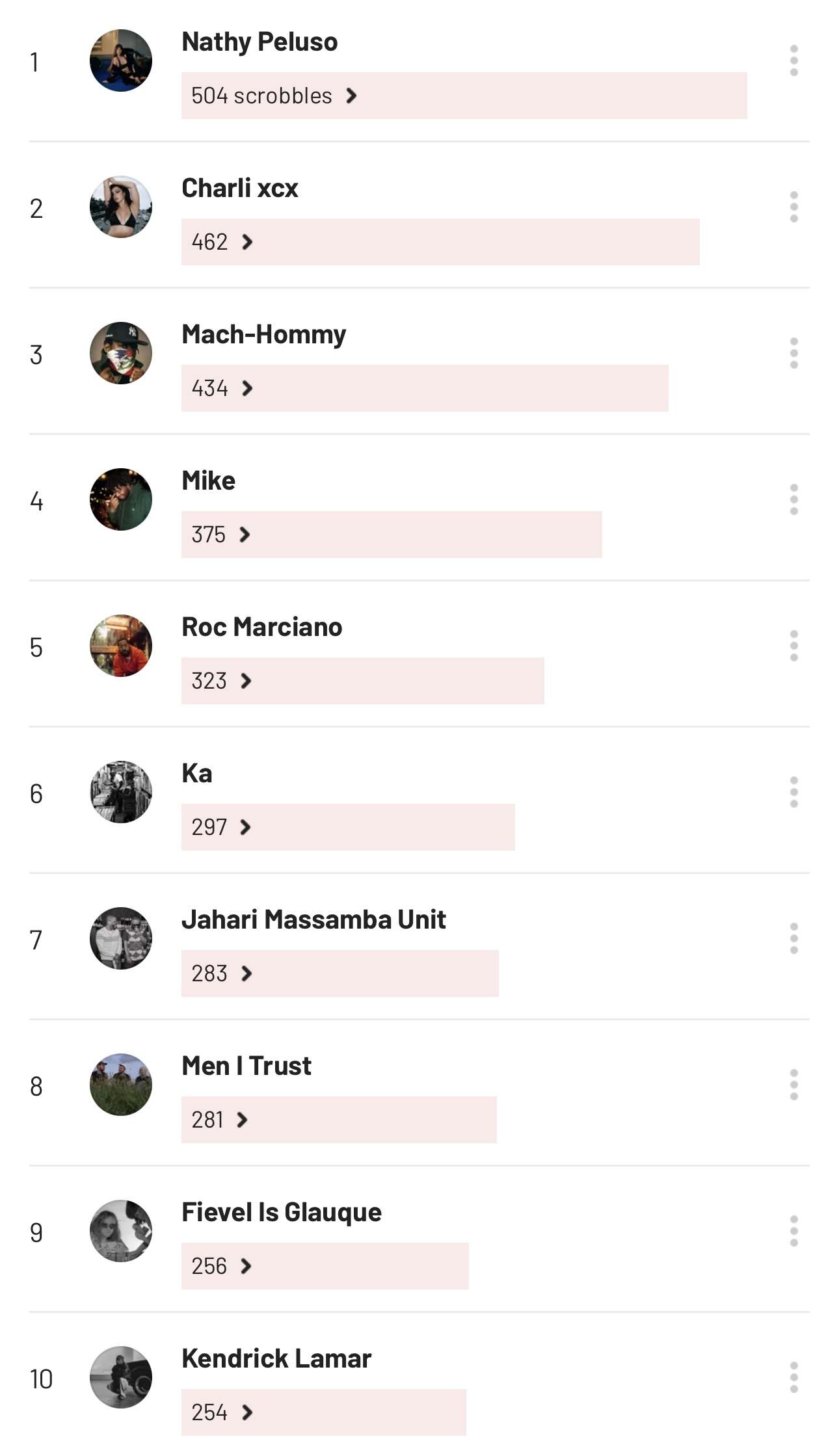Go to Fievel Is Glauque artist link
Viewport: 839px width, 1456px height.
coord(281,1212)
